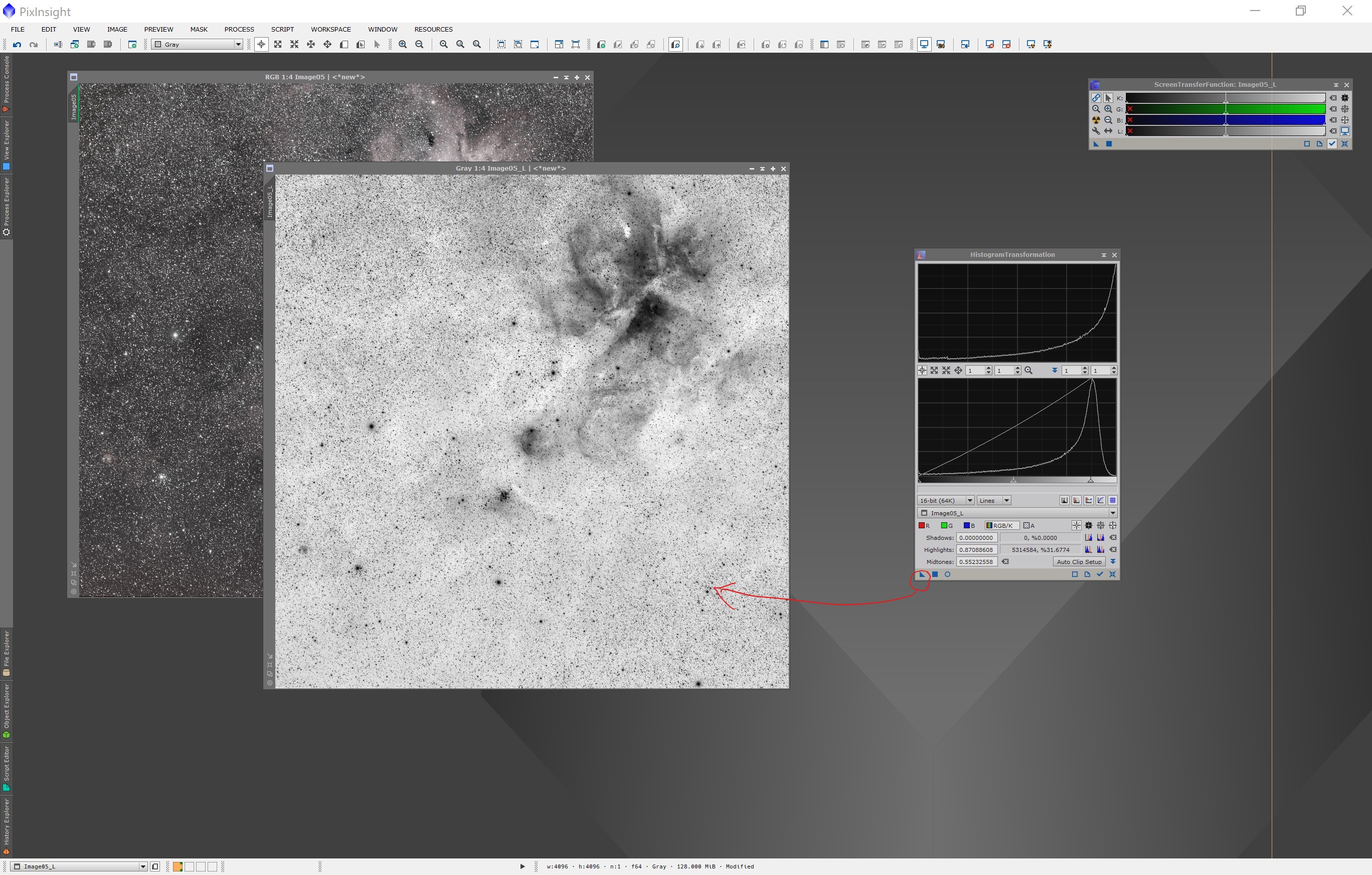Select the B channel in HistogramTransformation

point(969,526)
